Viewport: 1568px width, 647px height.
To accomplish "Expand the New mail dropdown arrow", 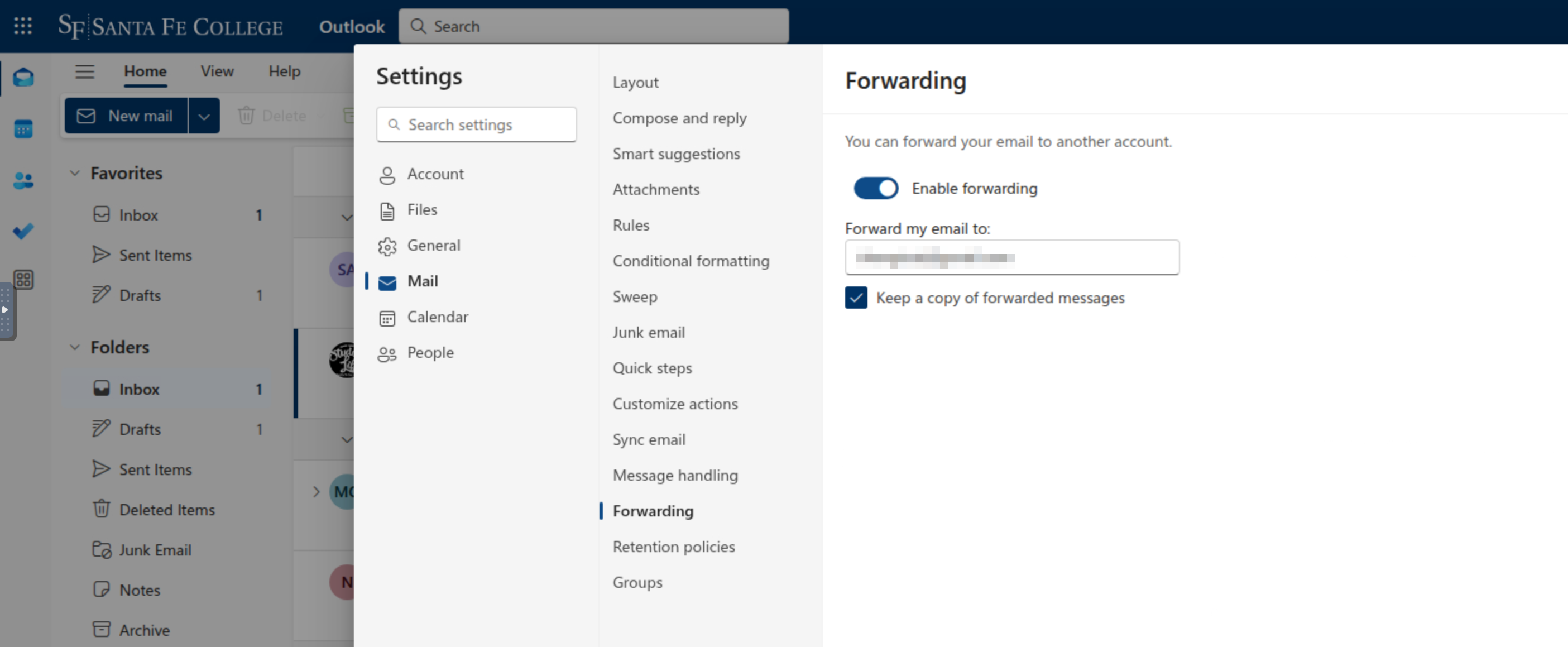I will [204, 116].
